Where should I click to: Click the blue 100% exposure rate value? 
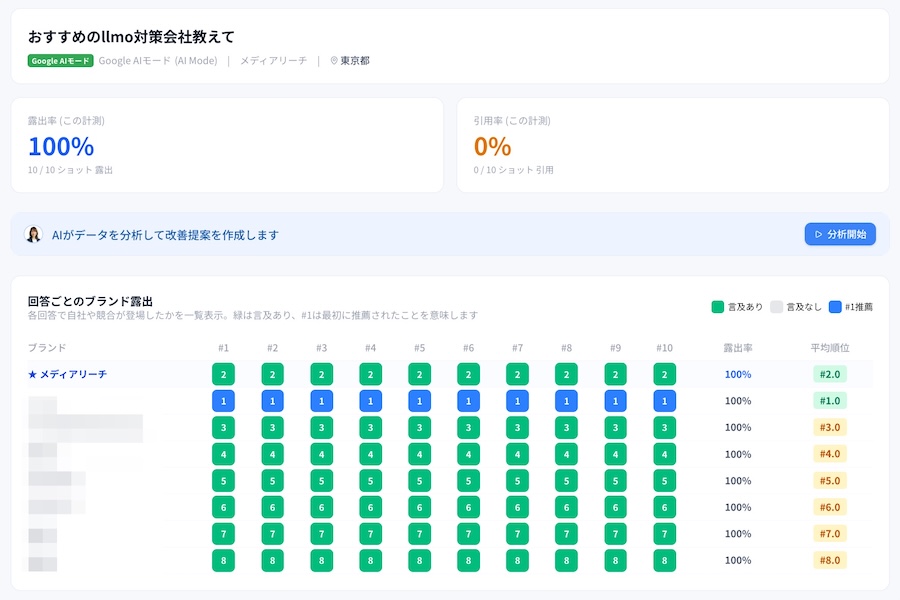[61, 146]
